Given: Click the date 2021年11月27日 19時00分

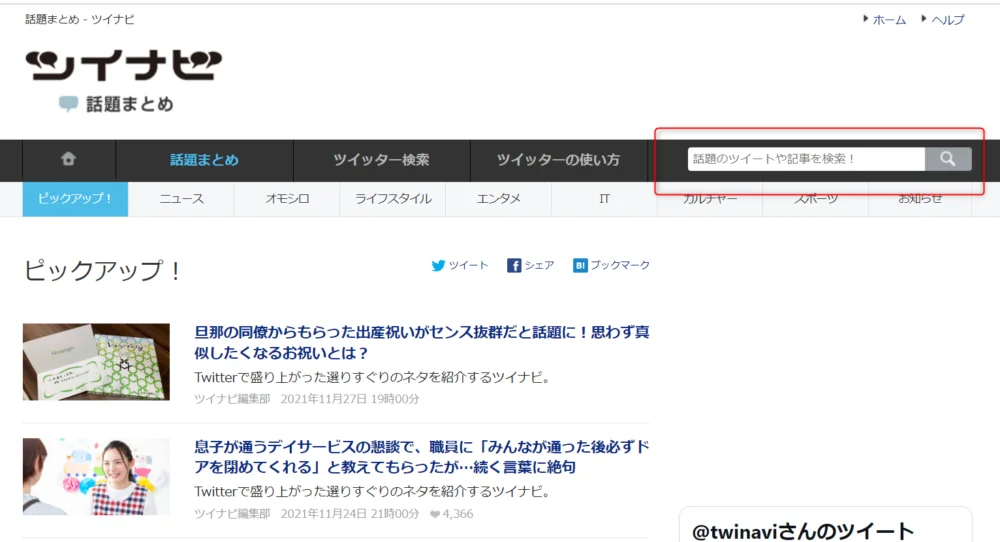Looking at the screenshot, I should pyautogui.click(x=350, y=399).
